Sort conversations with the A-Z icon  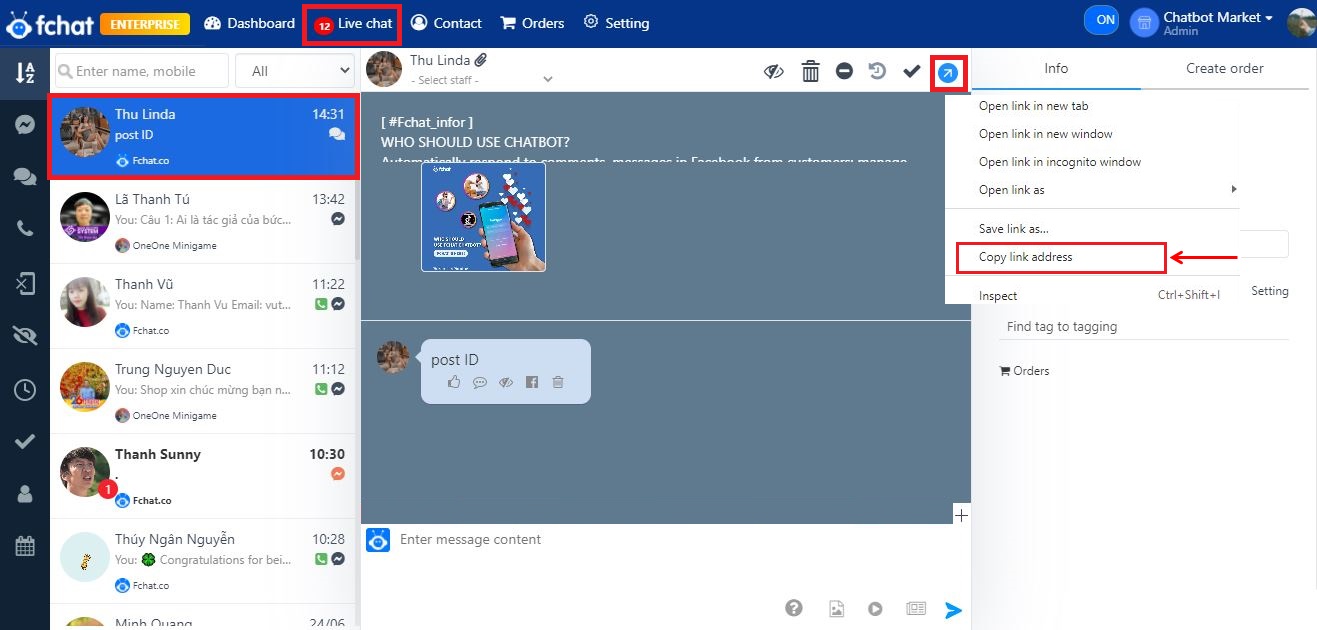click(x=25, y=73)
